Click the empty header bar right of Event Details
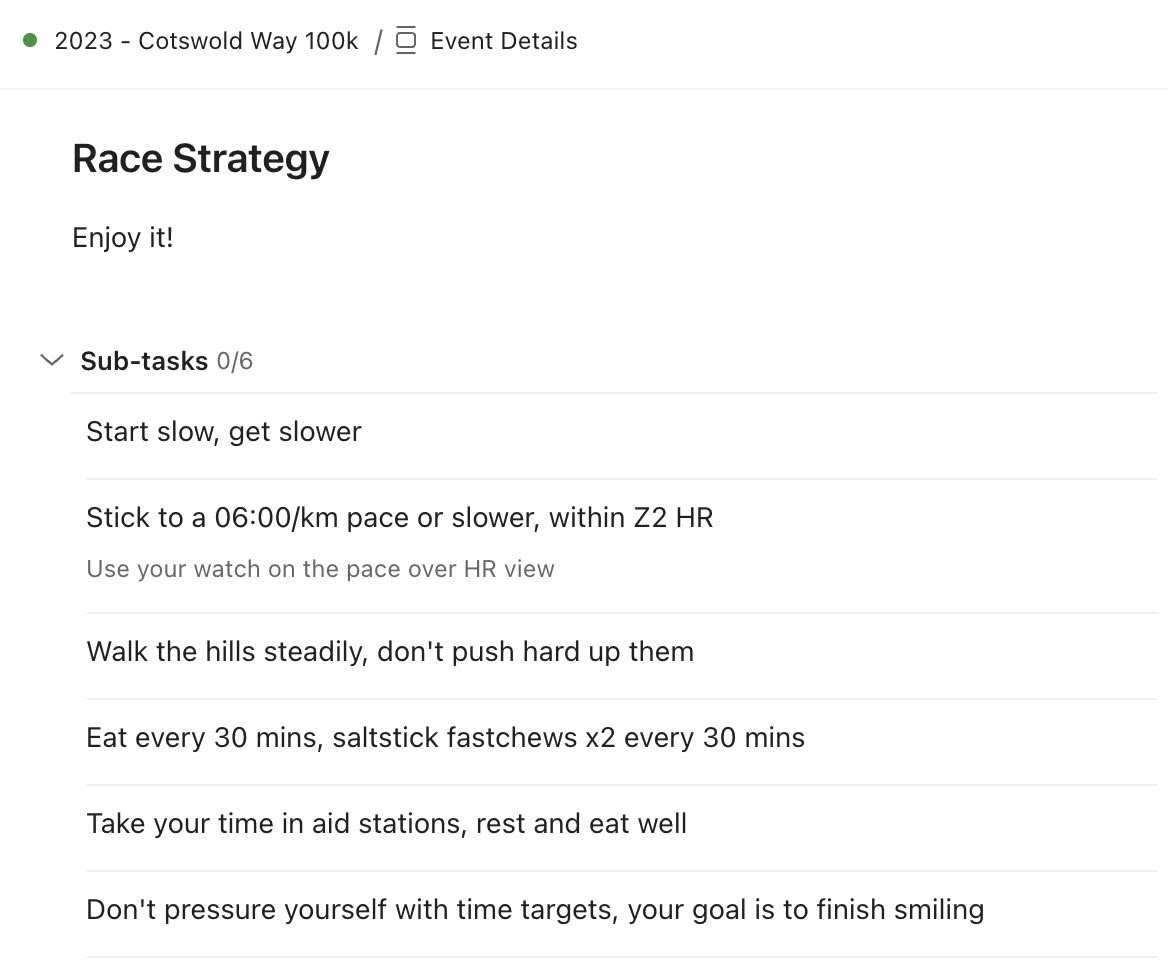This screenshot has height=964, width=1168. [x=872, y=42]
